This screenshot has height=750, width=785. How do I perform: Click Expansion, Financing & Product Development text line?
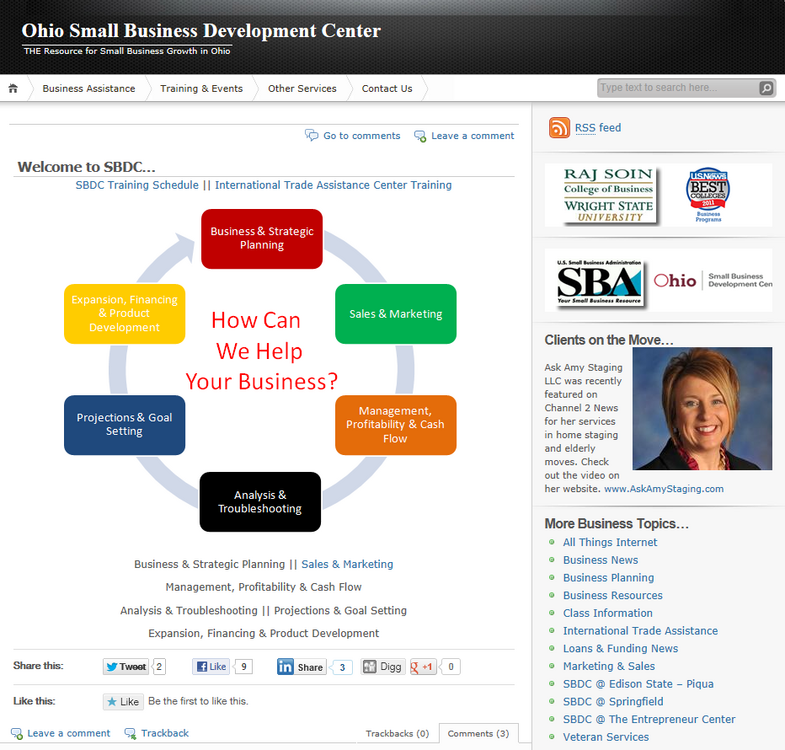[263, 633]
